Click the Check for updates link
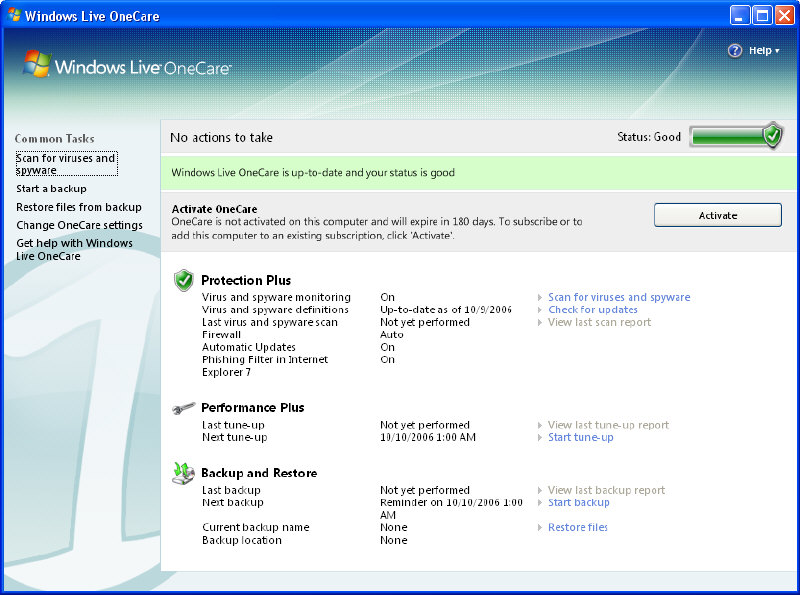The height and width of the screenshot is (595, 800). point(593,310)
